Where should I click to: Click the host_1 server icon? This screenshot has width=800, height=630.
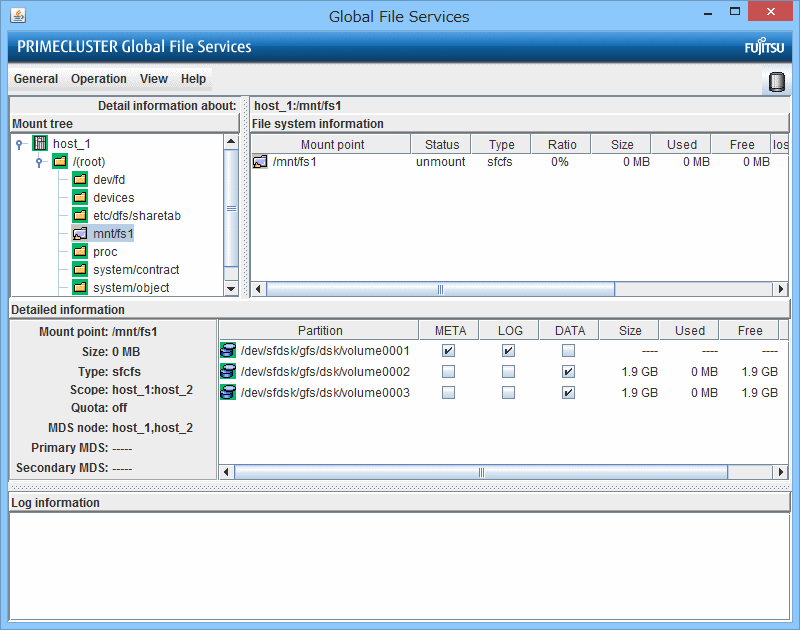pos(40,143)
